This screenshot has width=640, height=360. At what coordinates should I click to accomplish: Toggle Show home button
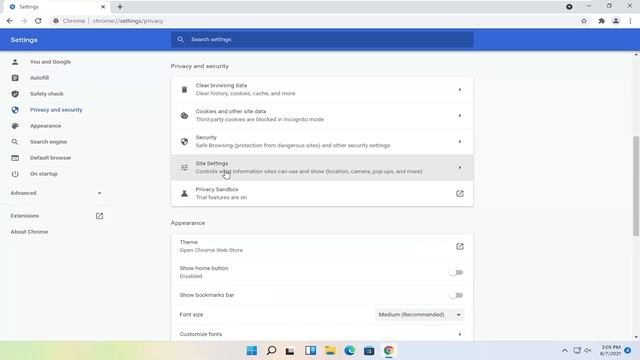(456, 272)
